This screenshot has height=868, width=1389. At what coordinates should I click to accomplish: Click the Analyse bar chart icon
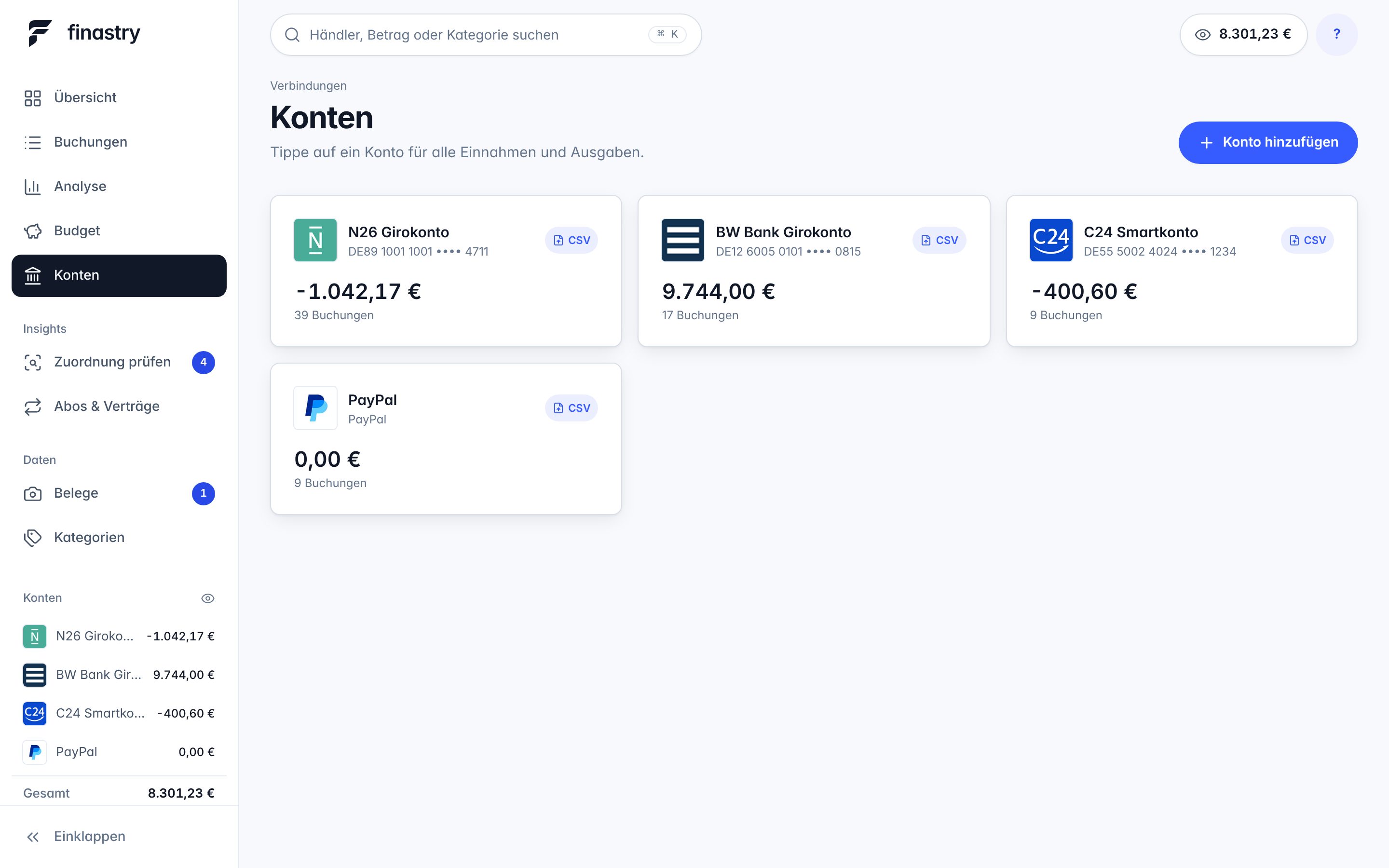point(33,187)
